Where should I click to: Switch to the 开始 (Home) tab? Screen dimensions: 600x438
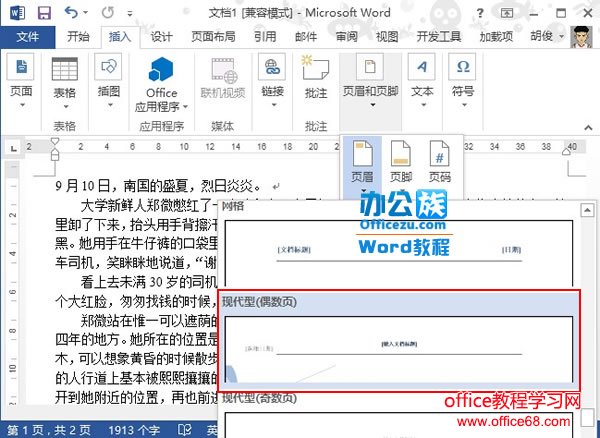(x=78, y=37)
